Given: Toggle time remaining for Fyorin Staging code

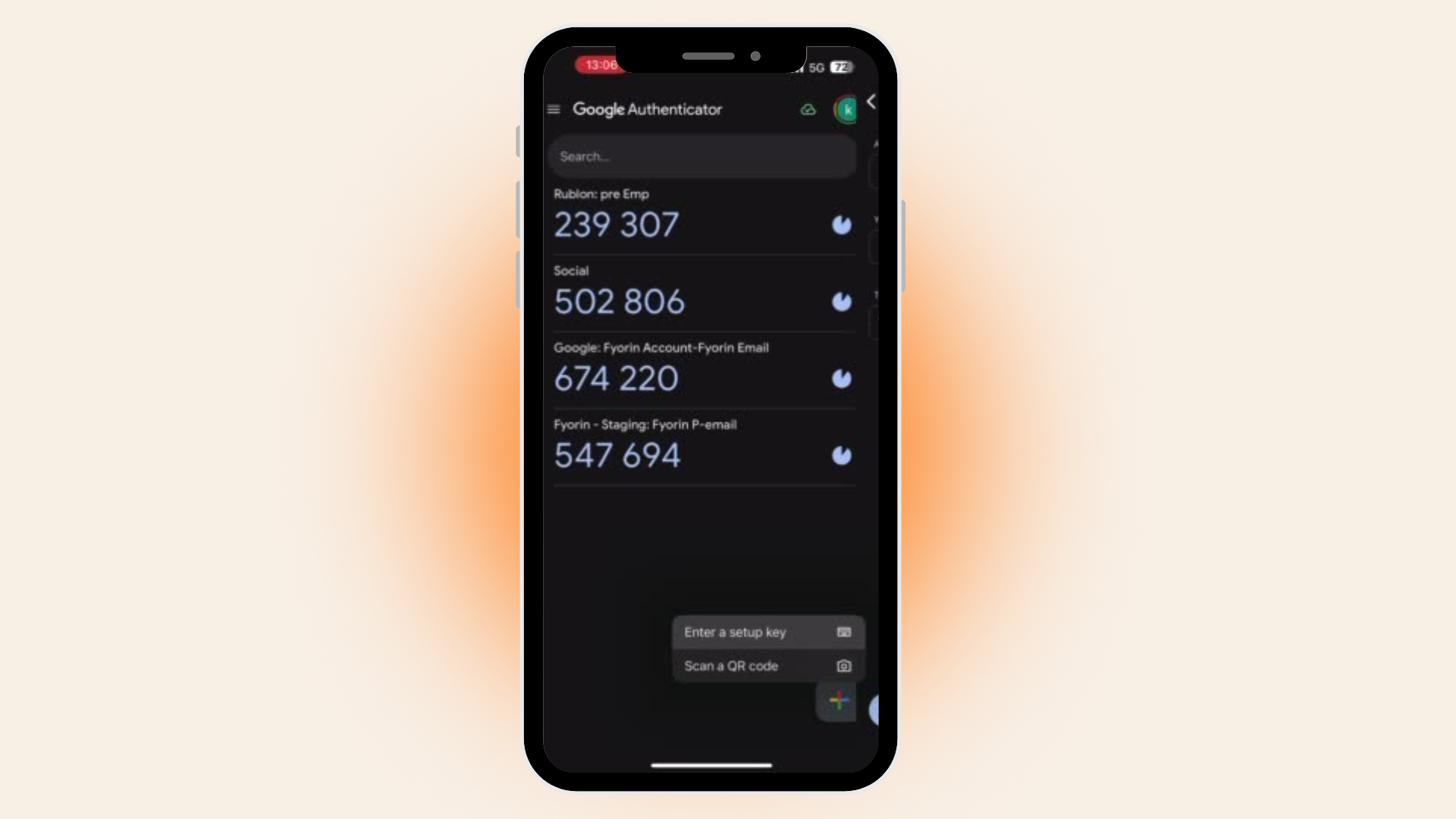Looking at the screenshot, I should [x=842, y=455].
